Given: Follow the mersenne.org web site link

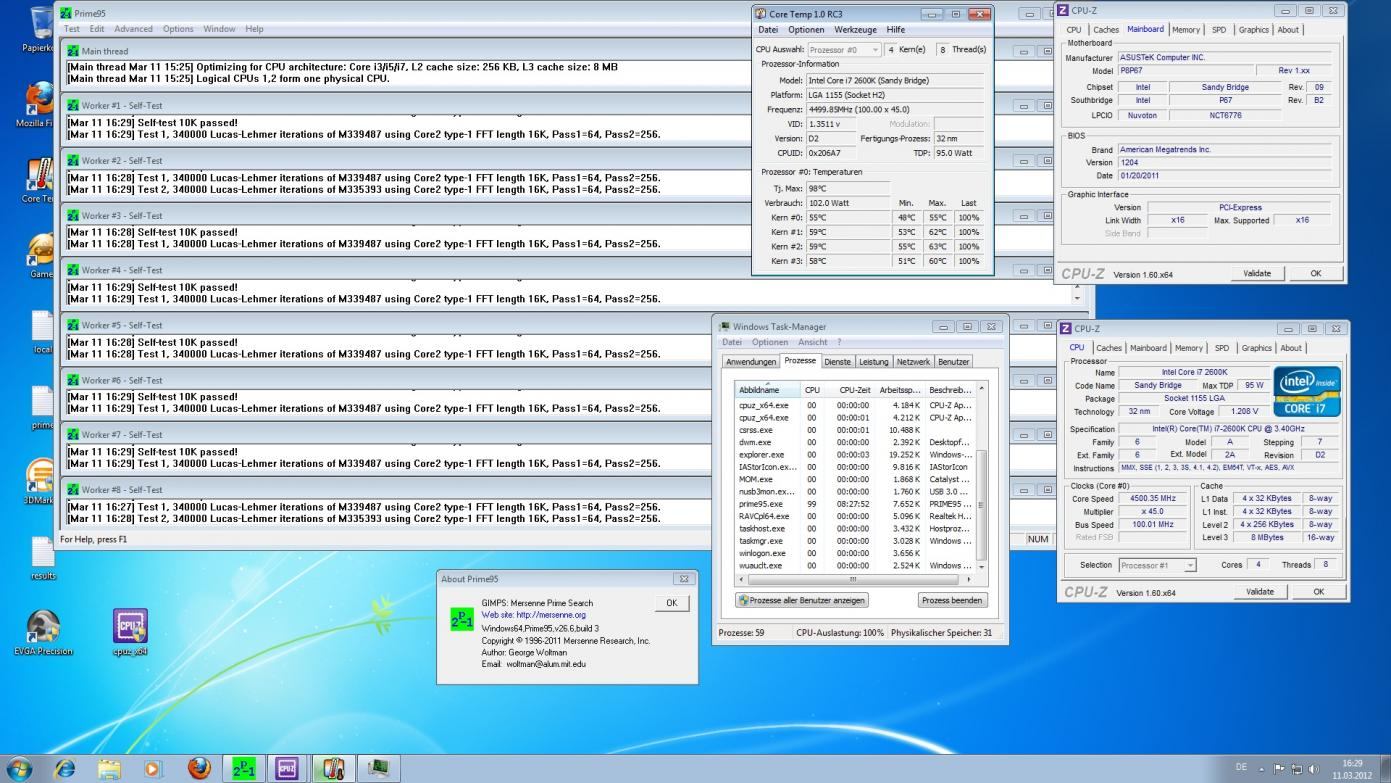Looking at the screenshot, I should coord(551,615).
